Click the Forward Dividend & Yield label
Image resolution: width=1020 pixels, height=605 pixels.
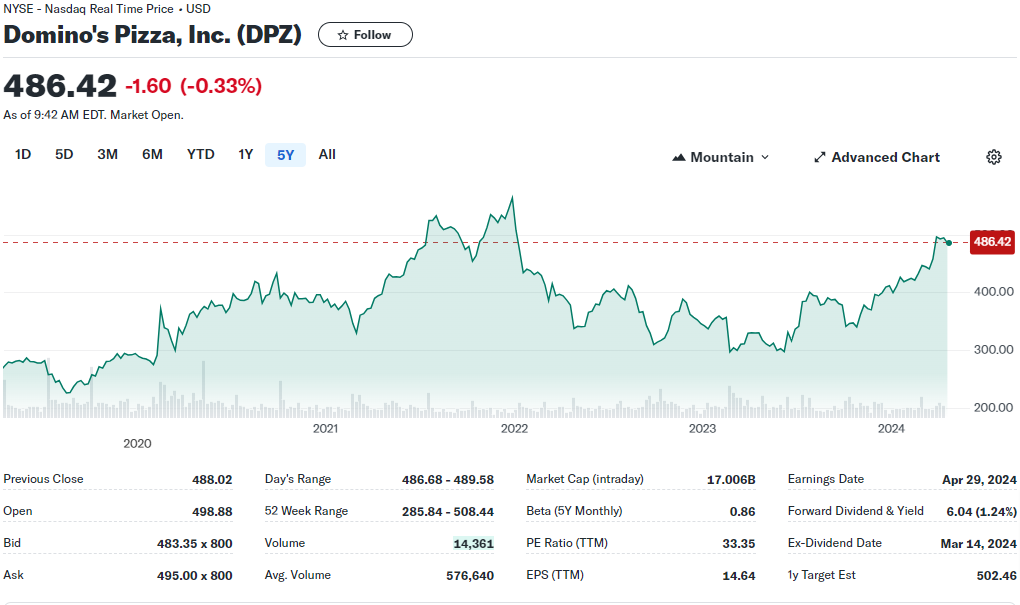click(x=855, y=511)
